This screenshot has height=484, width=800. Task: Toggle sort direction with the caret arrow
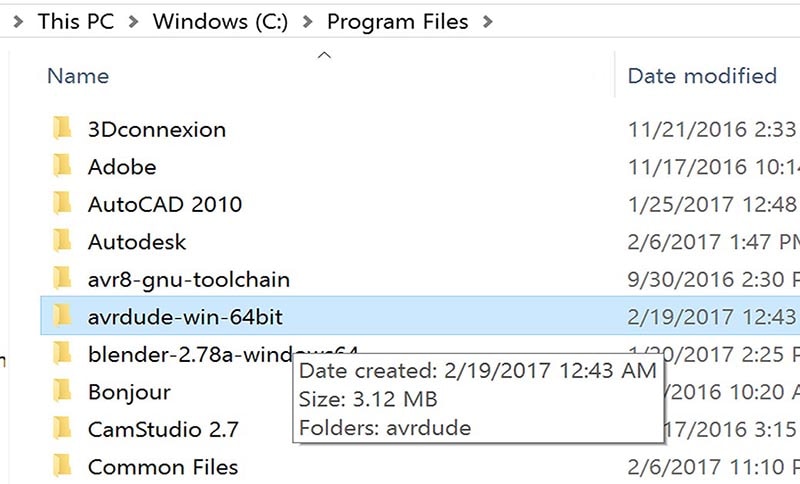324,55
